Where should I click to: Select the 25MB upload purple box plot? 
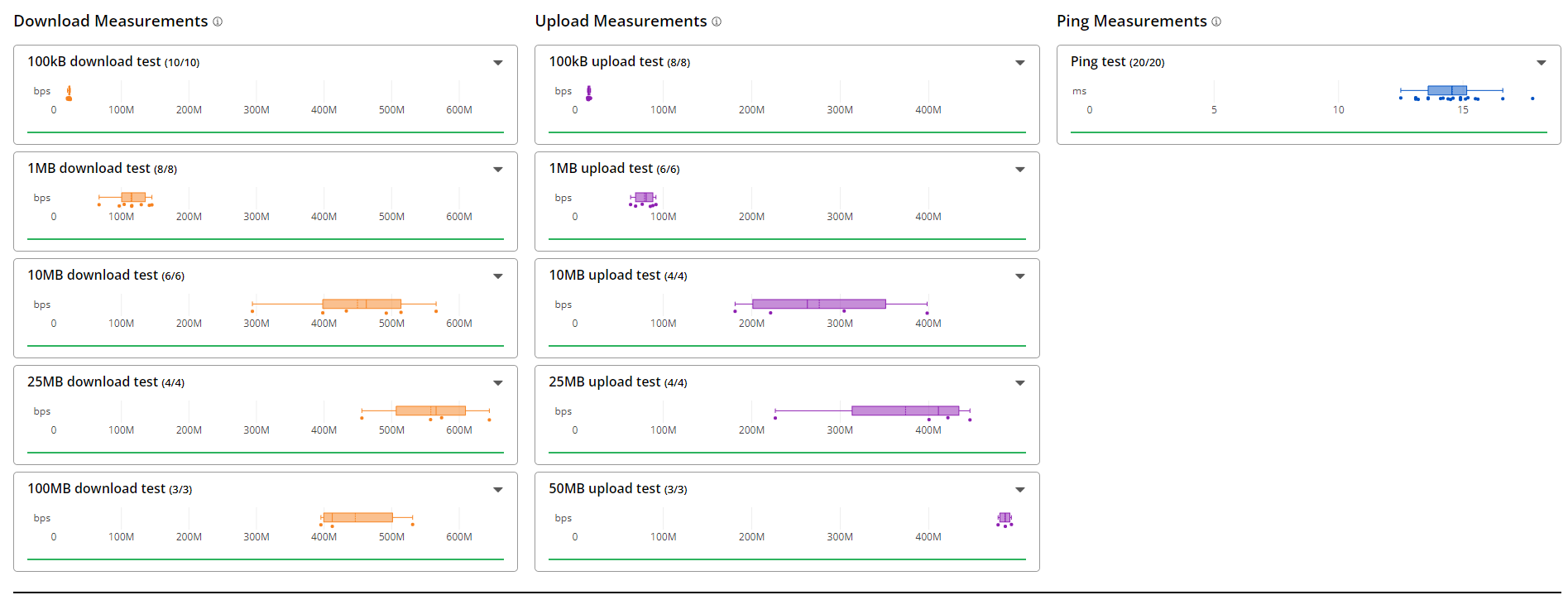tap(905, 410)
